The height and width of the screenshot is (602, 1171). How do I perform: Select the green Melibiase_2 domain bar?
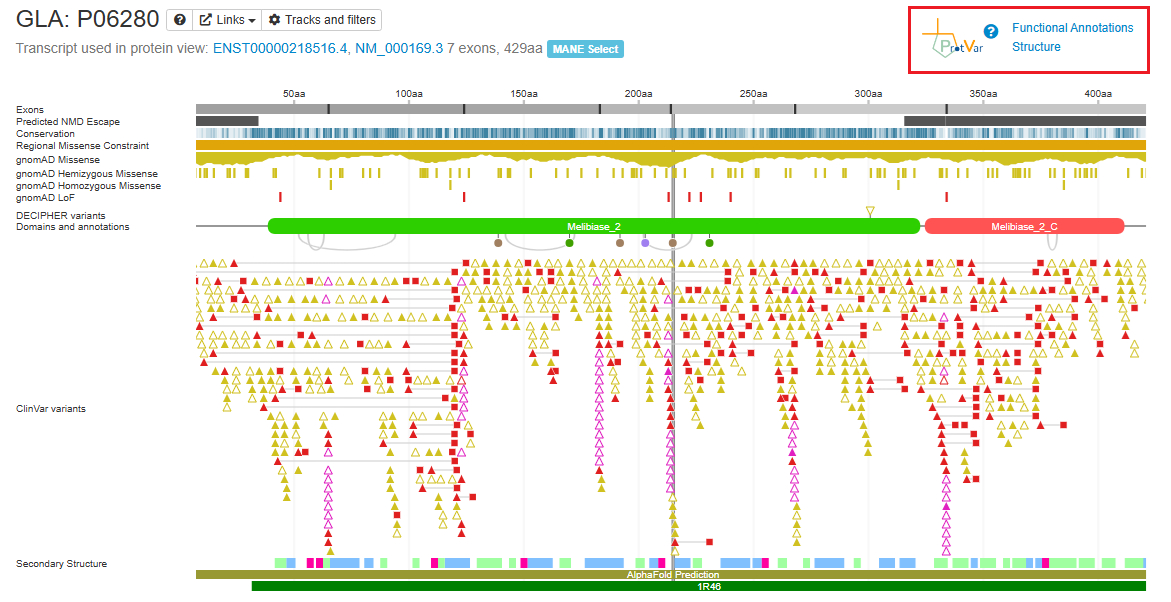point(593,227)
